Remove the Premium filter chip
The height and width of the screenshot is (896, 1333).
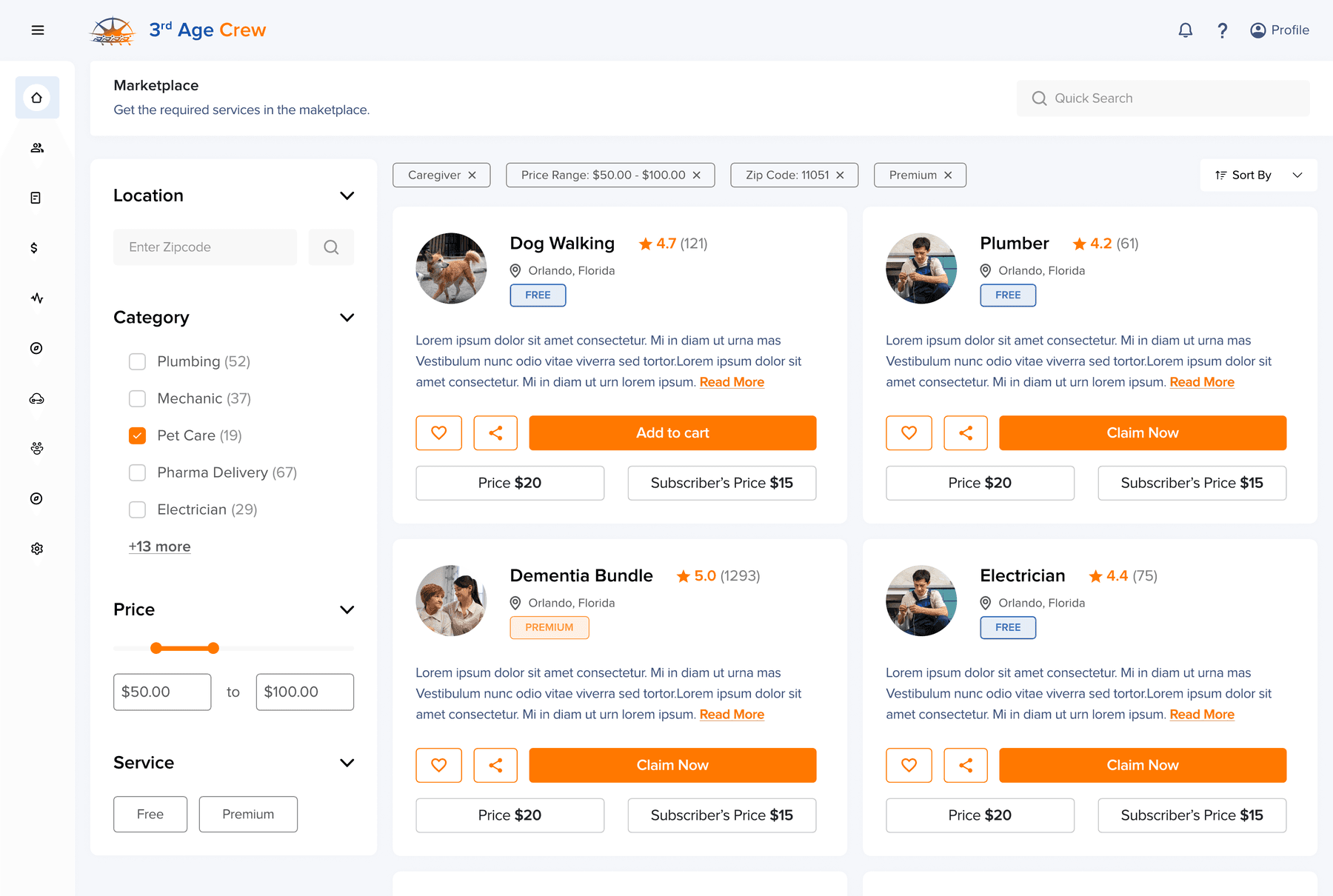tap(948, 175)
